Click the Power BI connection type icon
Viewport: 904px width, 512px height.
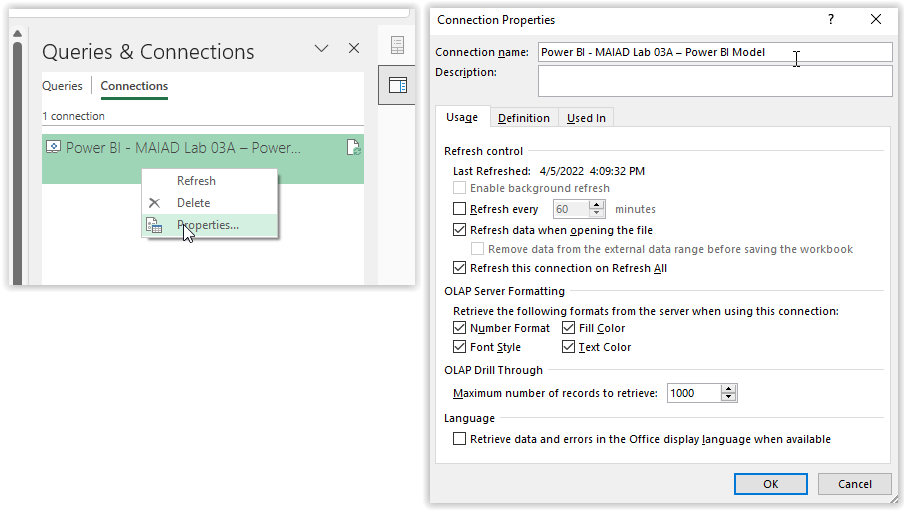coord(53,147)
